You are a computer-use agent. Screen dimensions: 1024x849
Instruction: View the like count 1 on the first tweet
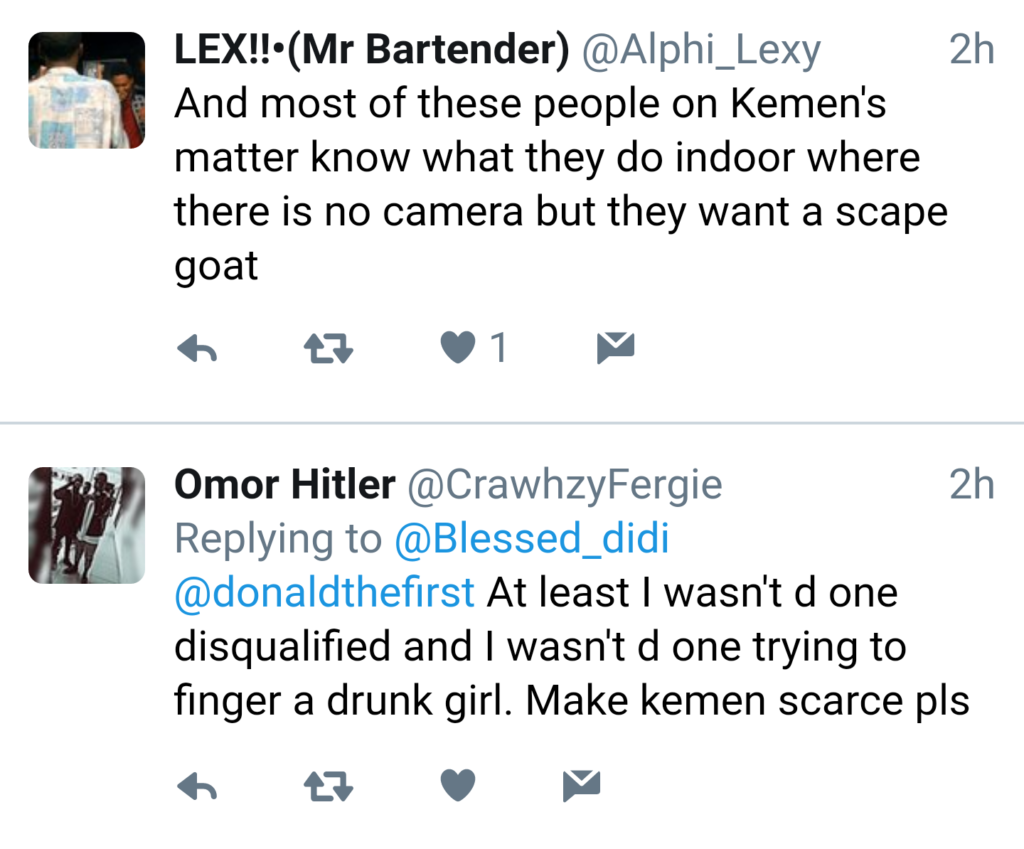tap(497, 348)
